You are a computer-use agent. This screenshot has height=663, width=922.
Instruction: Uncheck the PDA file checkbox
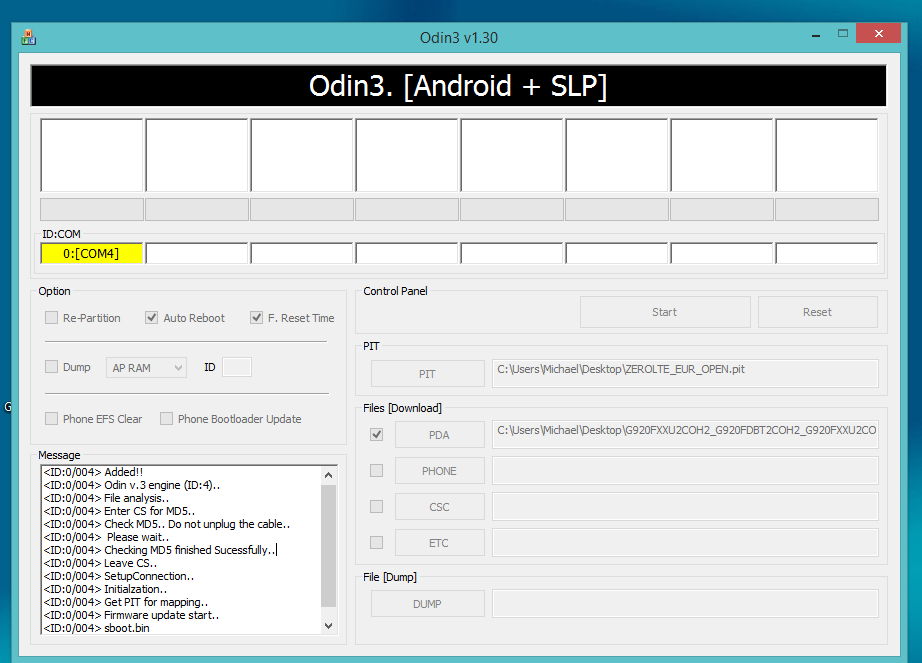click(376, 435)
